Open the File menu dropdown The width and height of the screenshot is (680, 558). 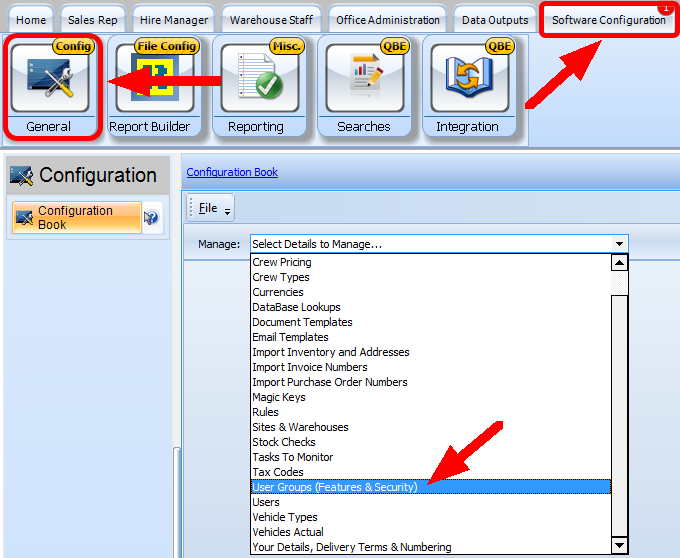pos(211,208)
